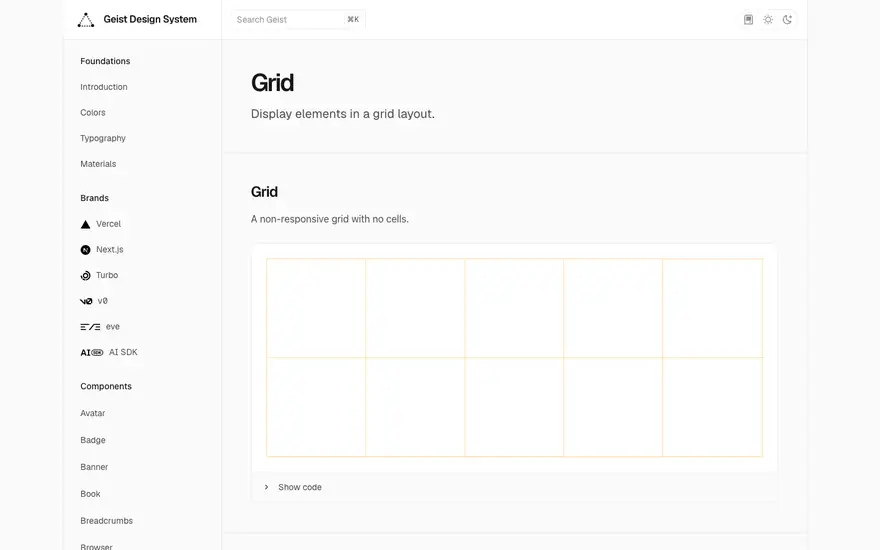Viewport: 880px width, 550px height.
Task: Select the system theme icon
Action: pos(748,20)
